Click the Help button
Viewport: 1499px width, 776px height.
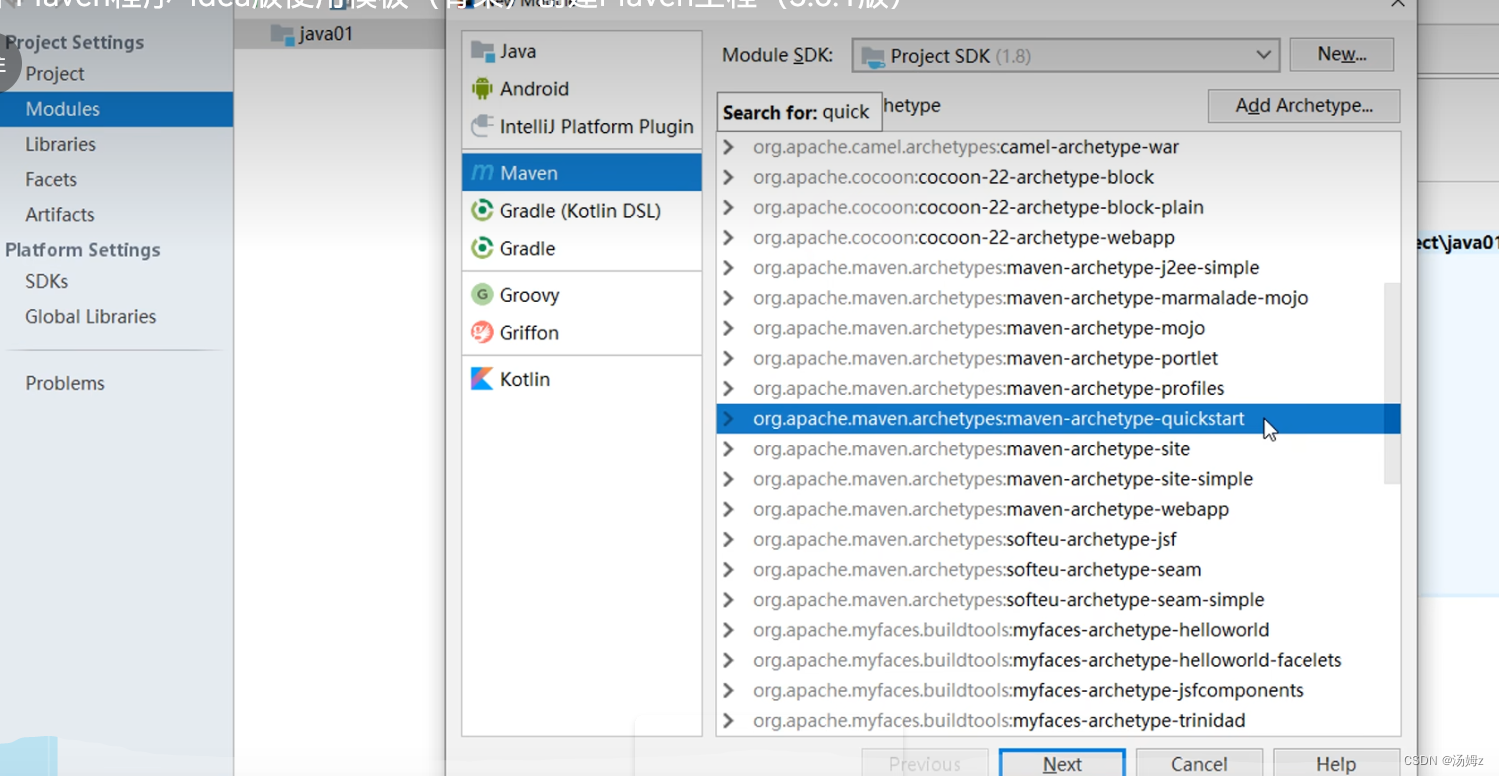pyautogui.click(x=1336, y=763)
